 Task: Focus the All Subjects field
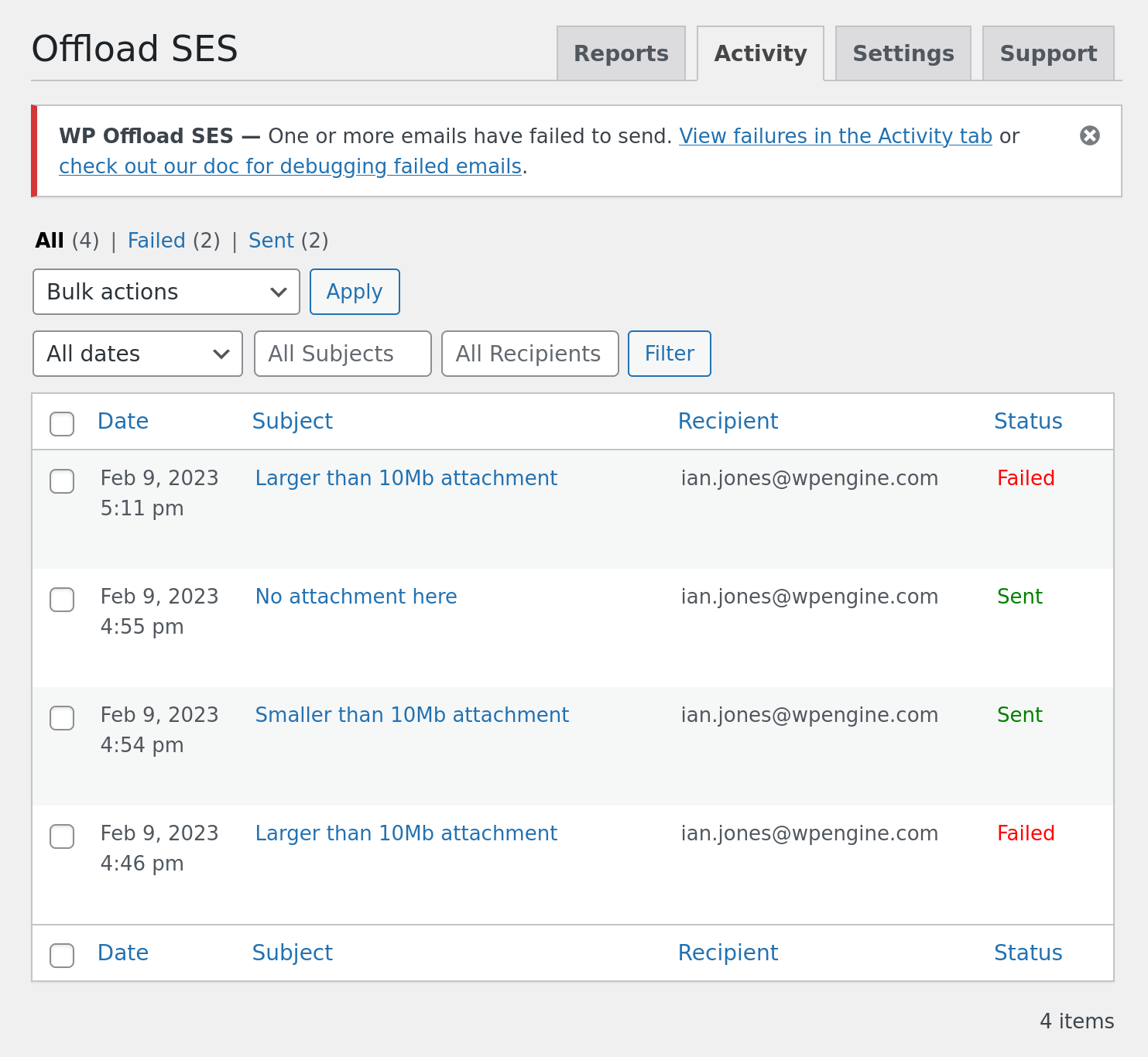[342, 354]
